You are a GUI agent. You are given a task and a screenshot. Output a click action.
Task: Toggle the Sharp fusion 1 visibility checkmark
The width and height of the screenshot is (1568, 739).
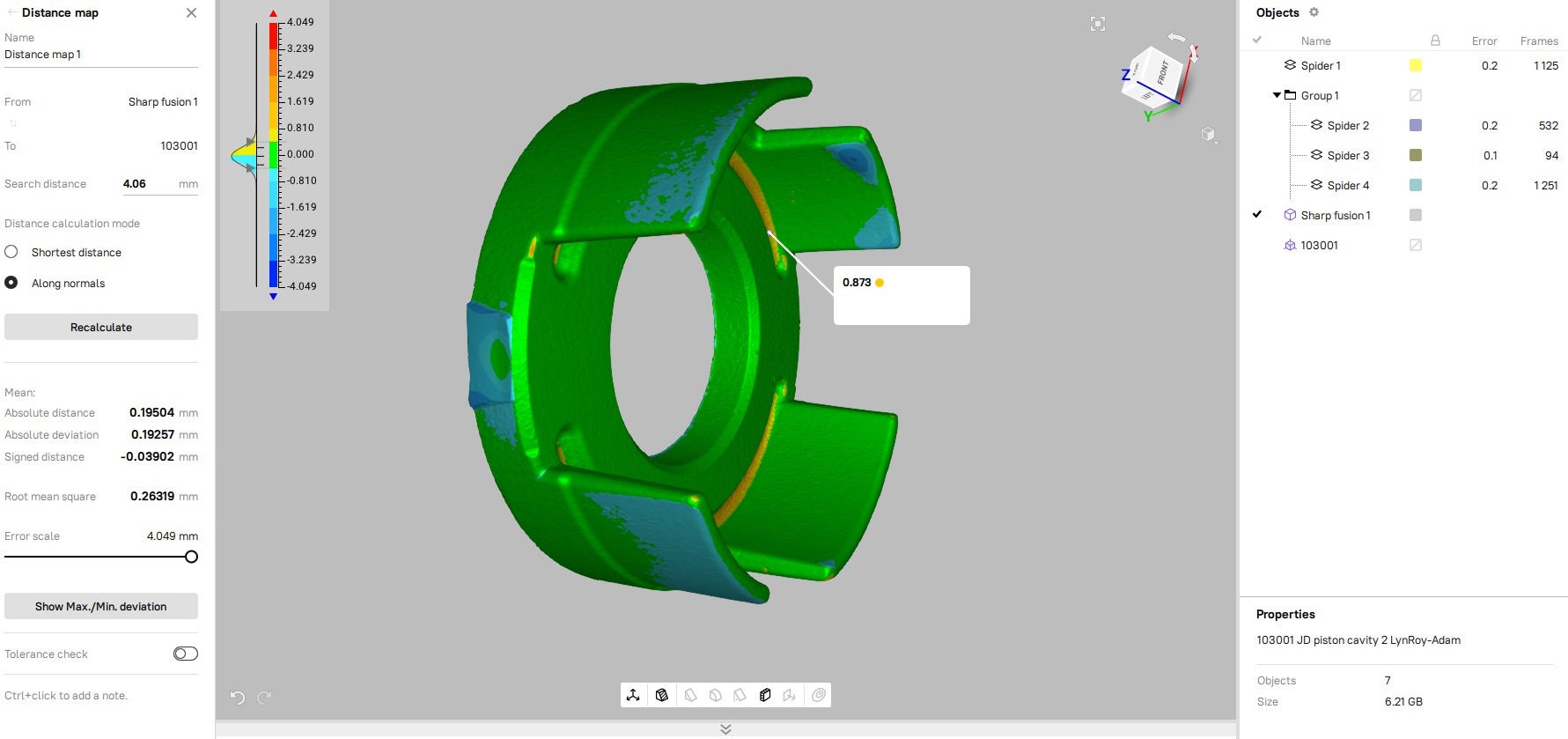[x=1257, y=215]
